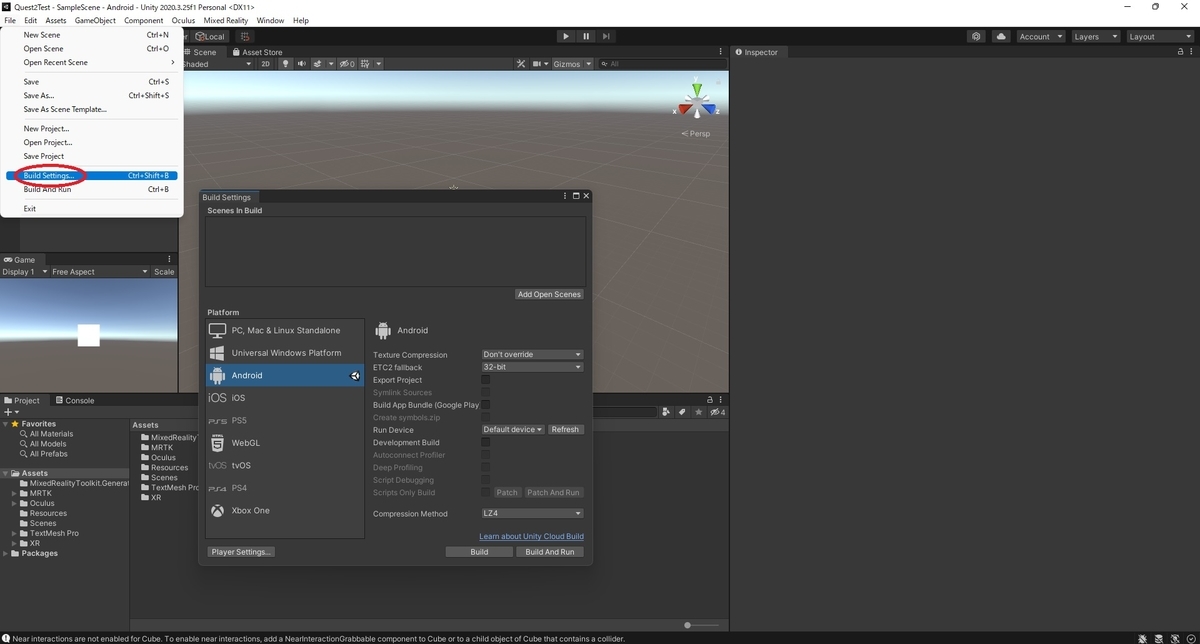Open Compression Method LZ4 dropdown
This screenshot has height=644, width=1200.
click(x=532, y=514)
